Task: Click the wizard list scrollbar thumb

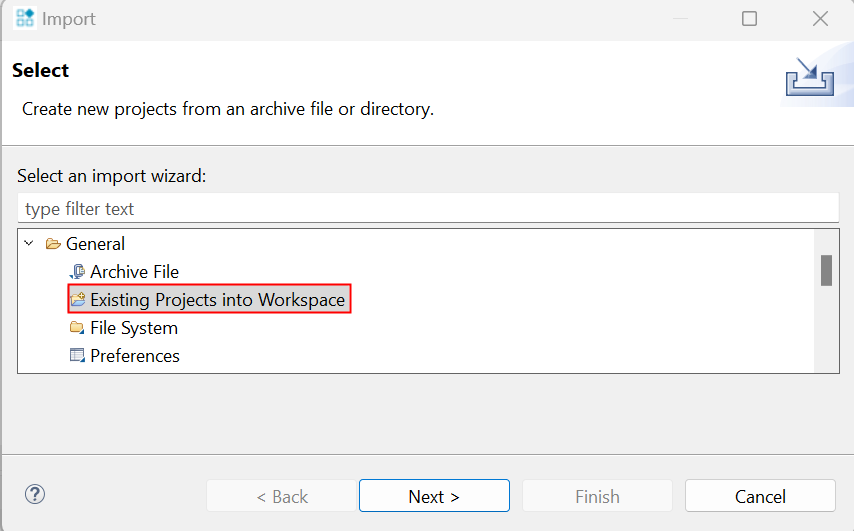Action: click(x=826, y=270)
